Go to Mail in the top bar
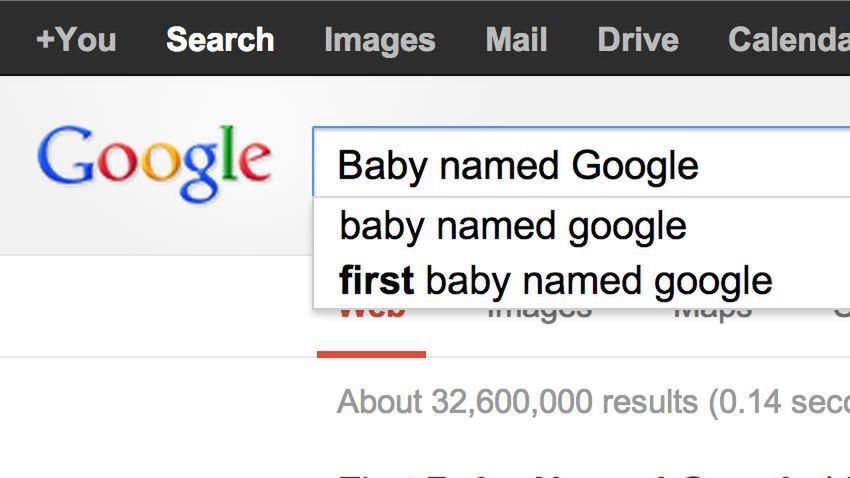The height and width of the screenshot is (478, 850). click(516, 40)
